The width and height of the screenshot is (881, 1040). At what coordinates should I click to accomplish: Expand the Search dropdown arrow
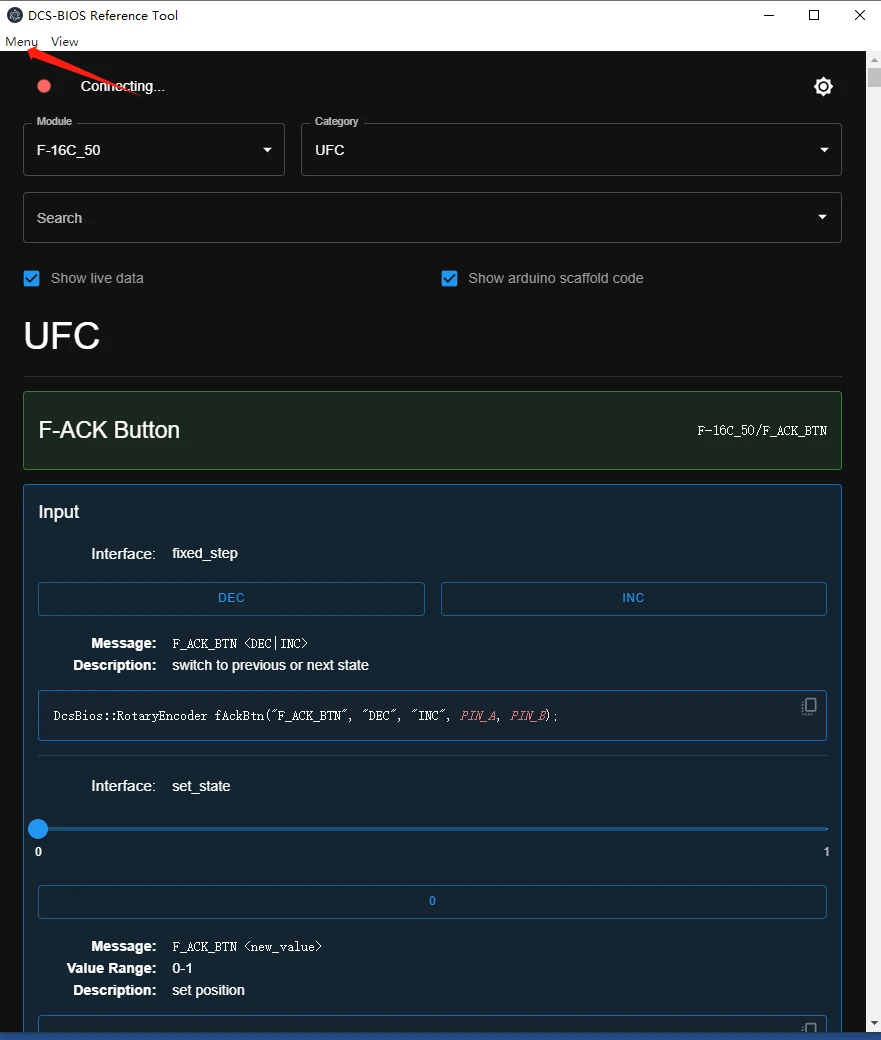coord(822,218)
